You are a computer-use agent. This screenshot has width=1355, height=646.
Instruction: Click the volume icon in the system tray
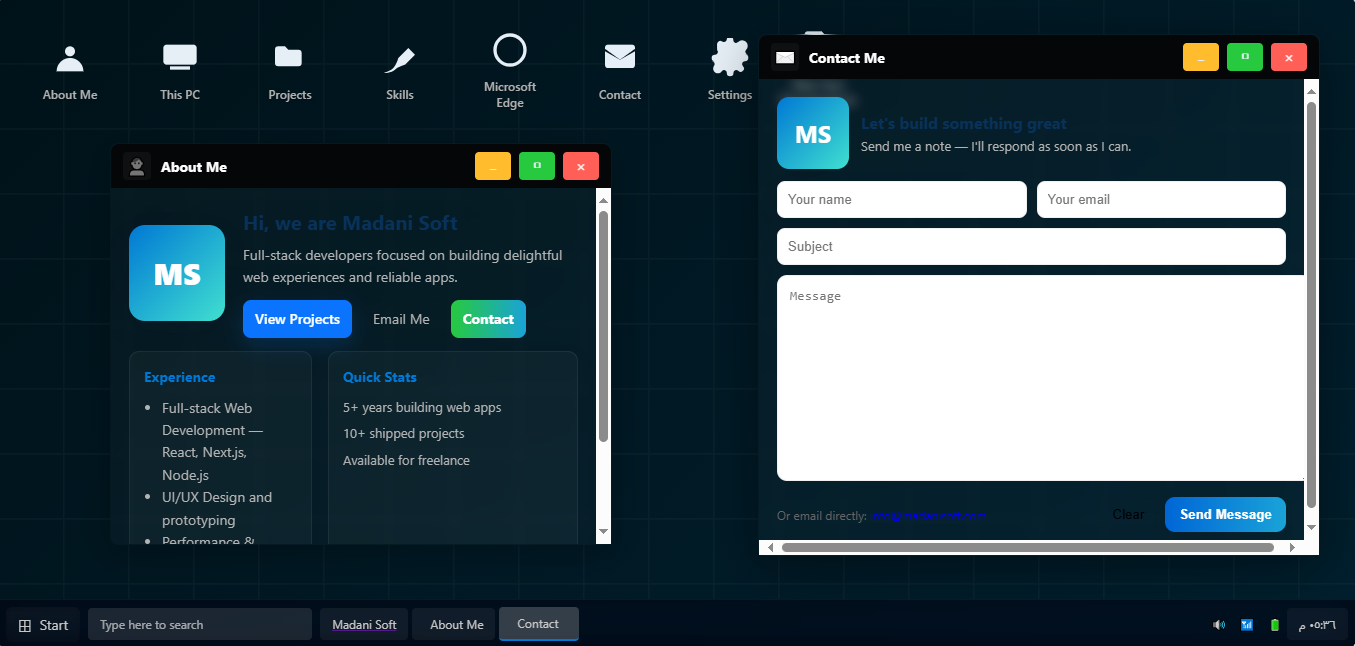coord(1219,624)
